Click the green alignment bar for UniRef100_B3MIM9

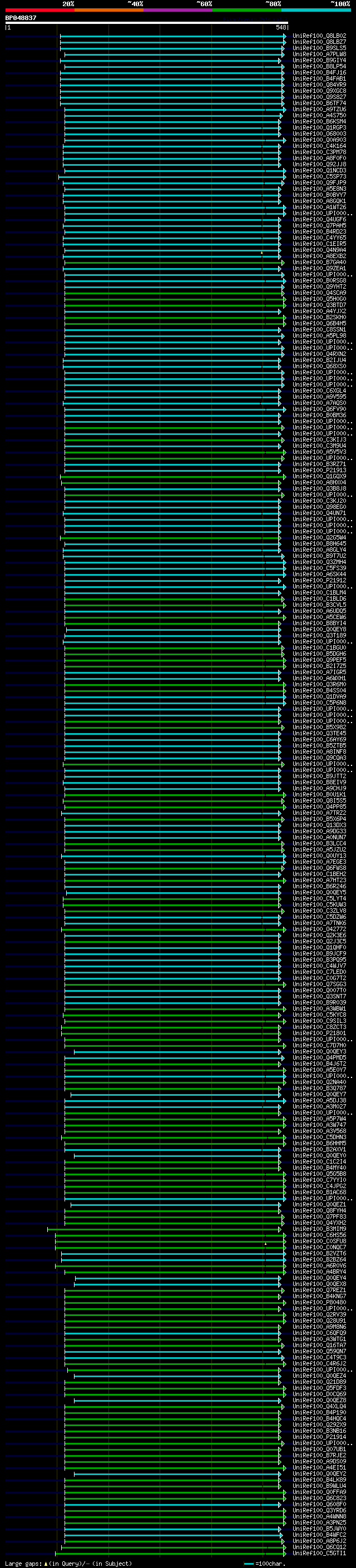(x=164, y=1230)
